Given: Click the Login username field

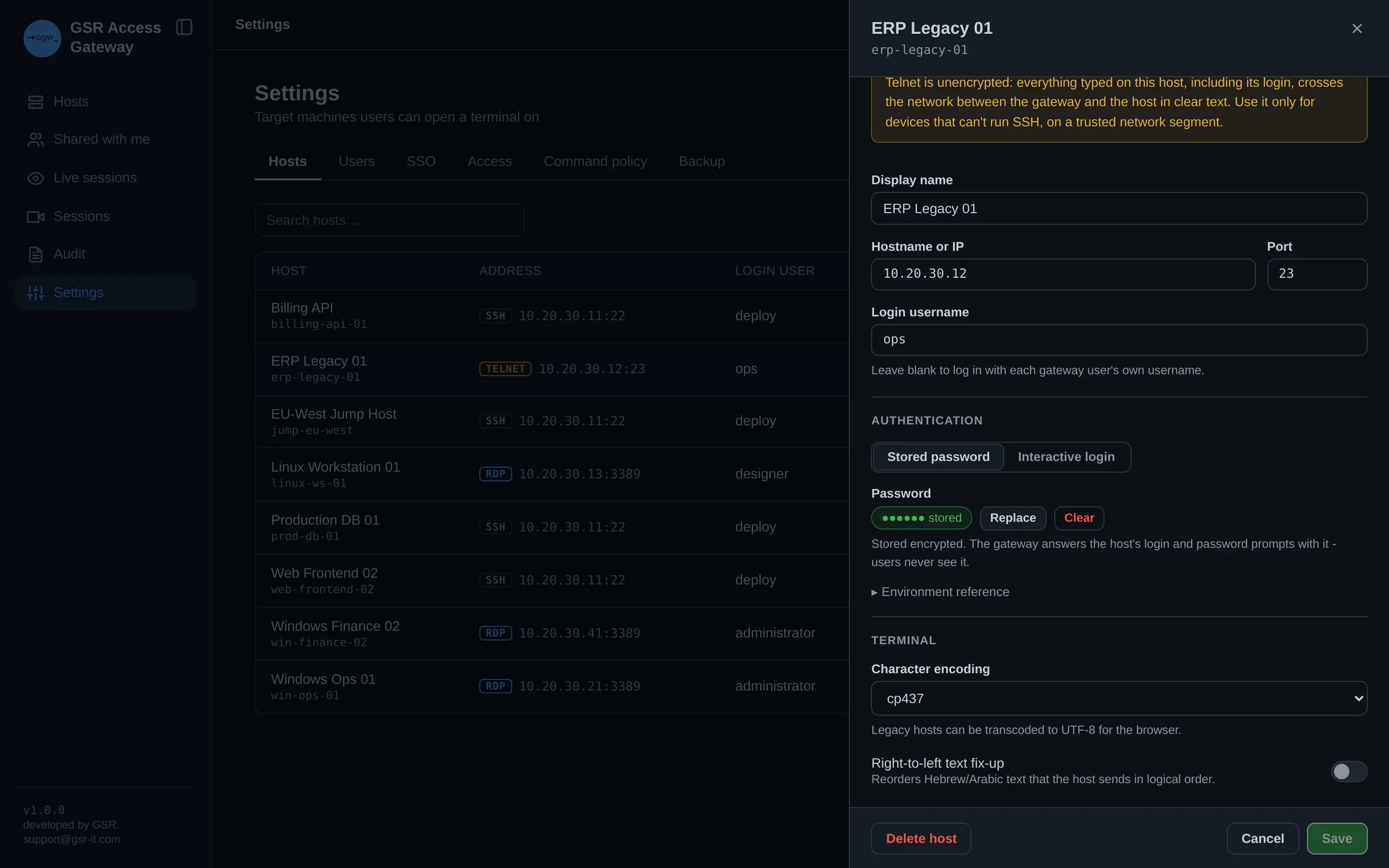Looking at the screenshot, I should point(1119,340).
